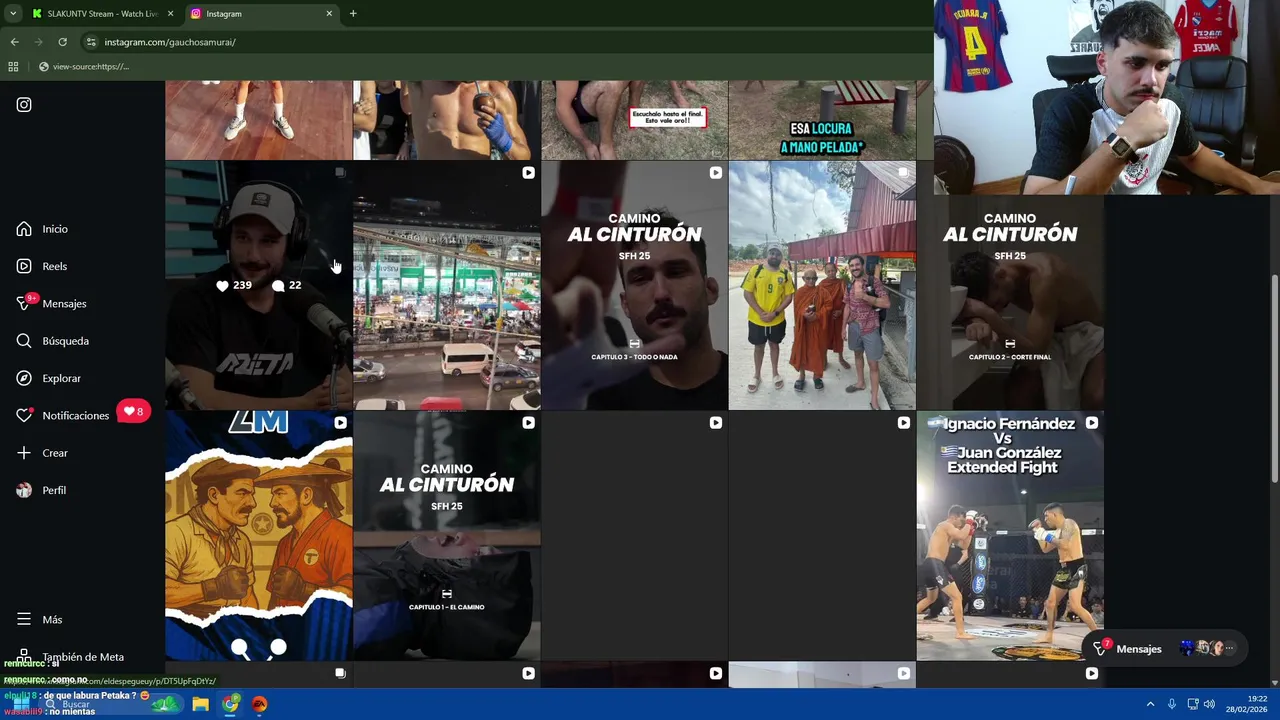Open a new browser tab
Viewport: 1280px width, 720px height.
[x=353, y=14]
